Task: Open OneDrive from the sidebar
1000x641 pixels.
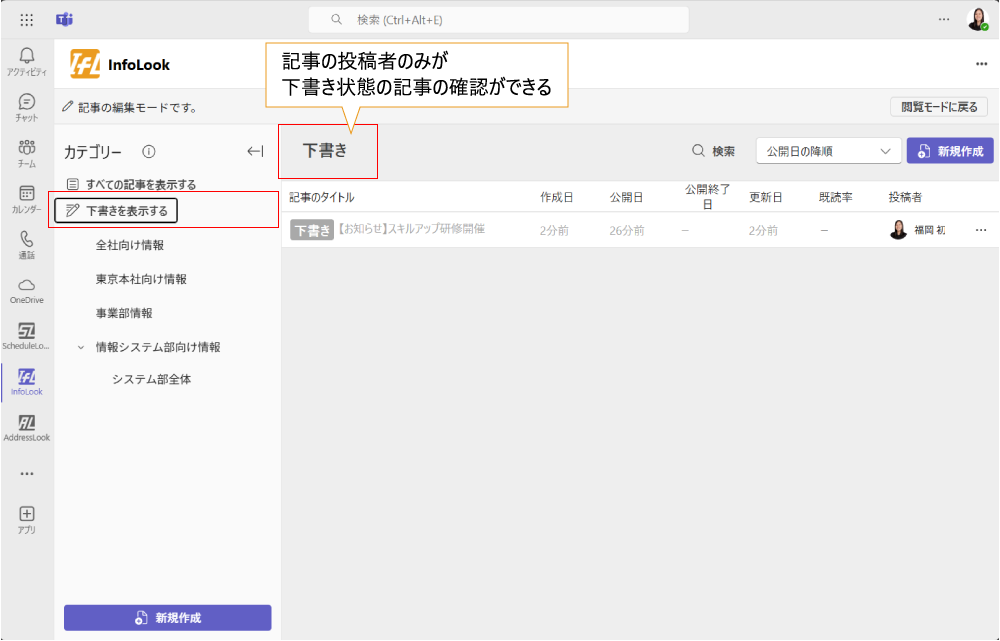Action: [27, 289]
